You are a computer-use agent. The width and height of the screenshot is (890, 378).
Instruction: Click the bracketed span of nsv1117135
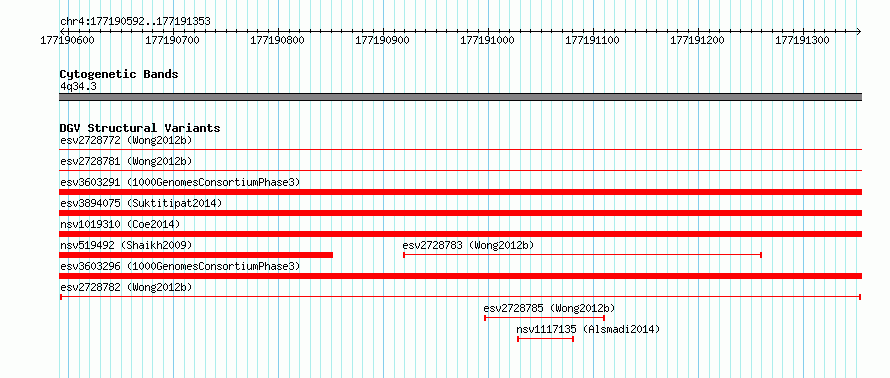[545, 339]
